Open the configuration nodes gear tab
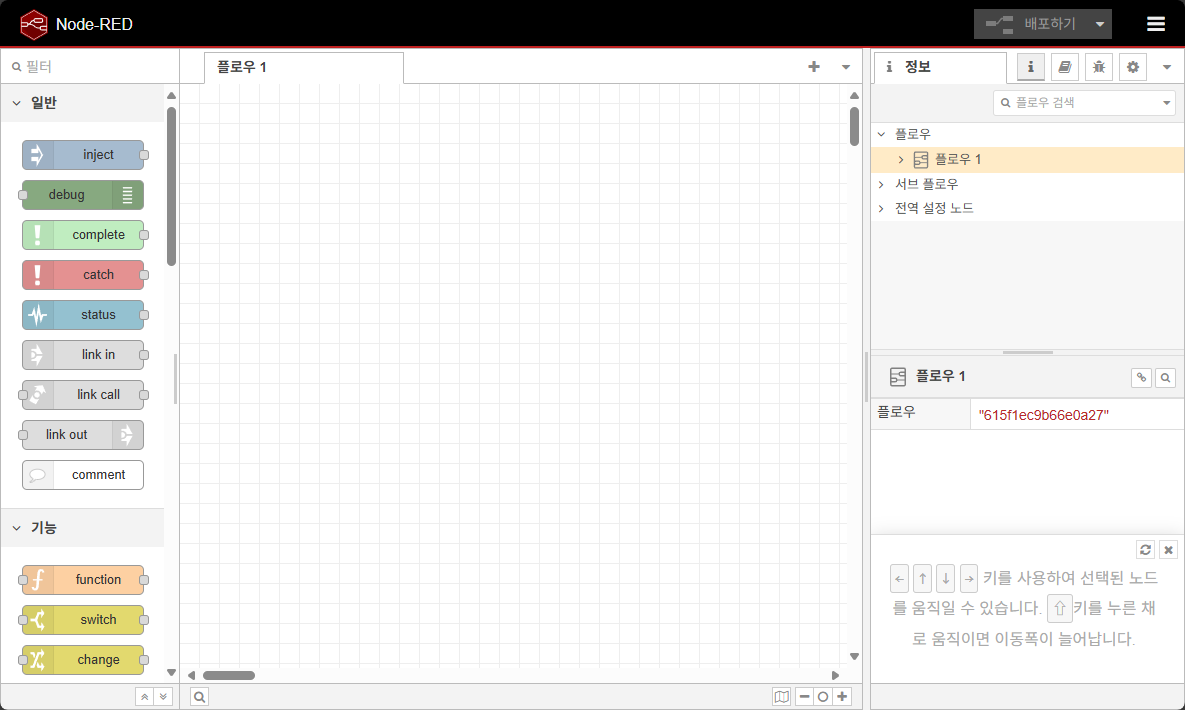The height and width of the screenshot is (710, 1185). click(x=1133, y=67)
